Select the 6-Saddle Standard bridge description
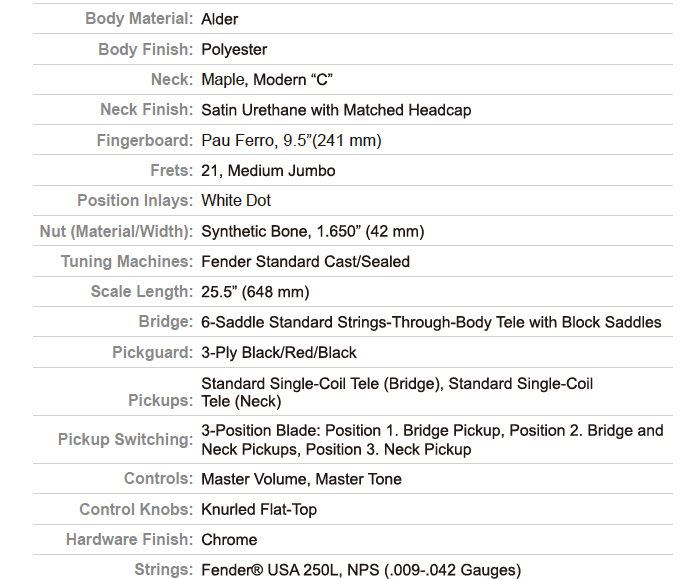 431,322
